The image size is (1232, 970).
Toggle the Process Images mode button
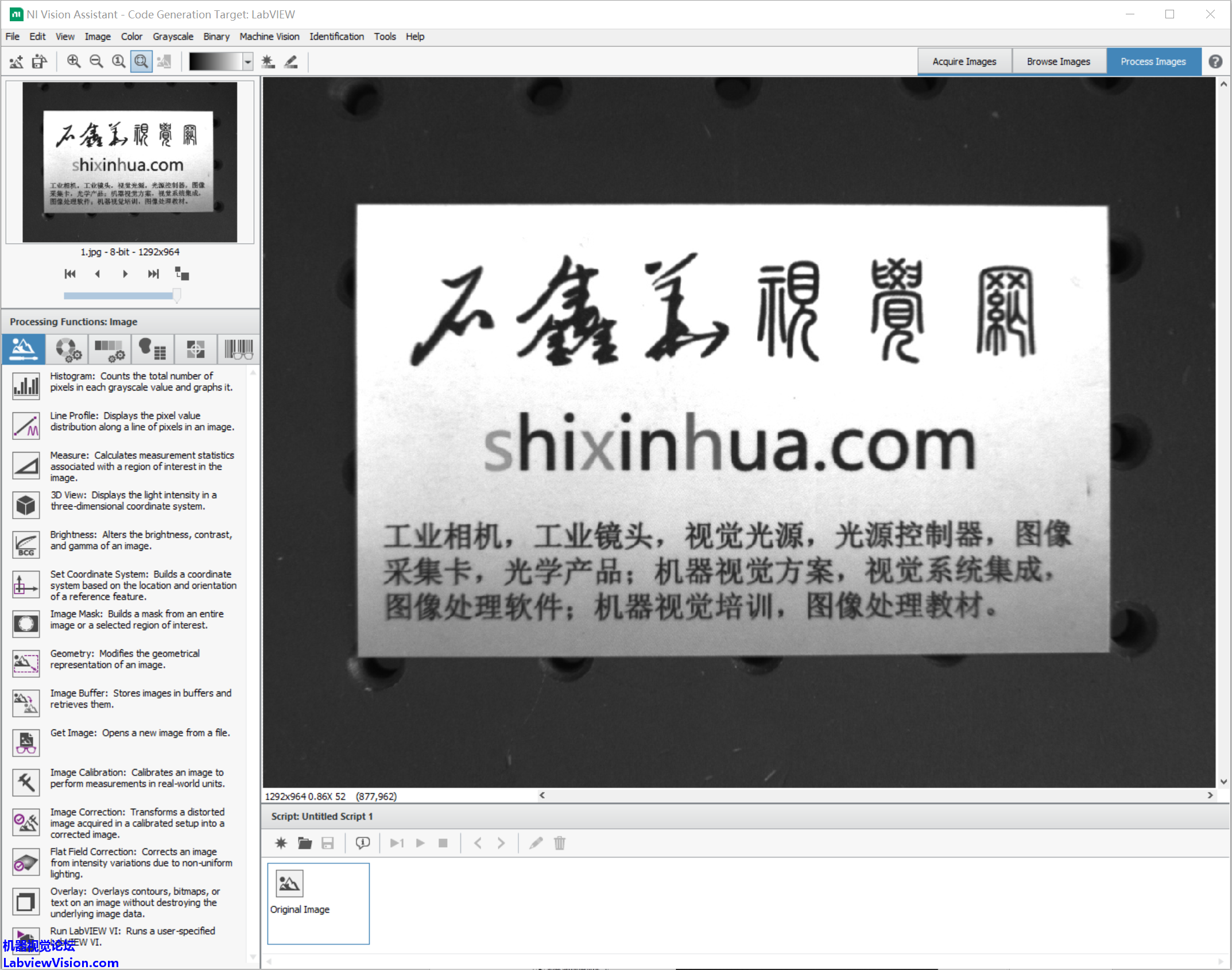1152,61
